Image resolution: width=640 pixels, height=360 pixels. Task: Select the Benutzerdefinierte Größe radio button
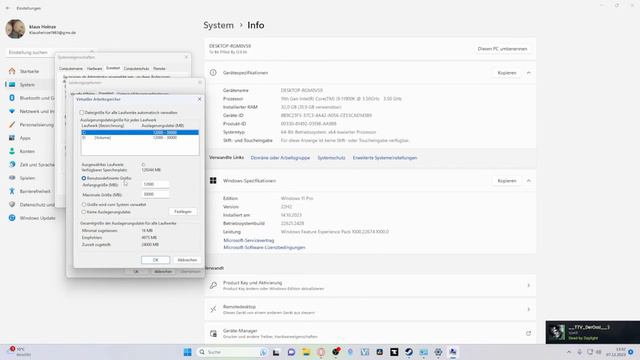tap(84, 178)
